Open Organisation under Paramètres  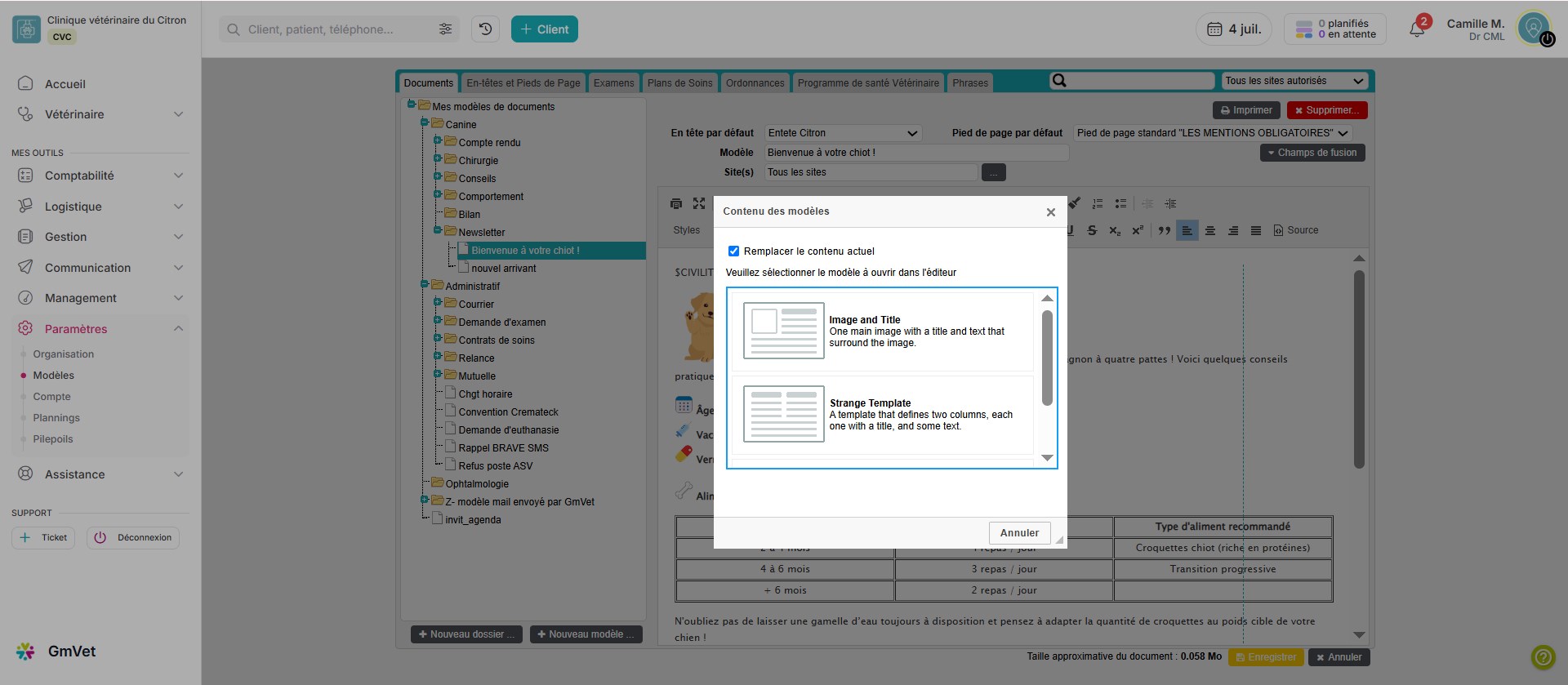click(64, 354)
